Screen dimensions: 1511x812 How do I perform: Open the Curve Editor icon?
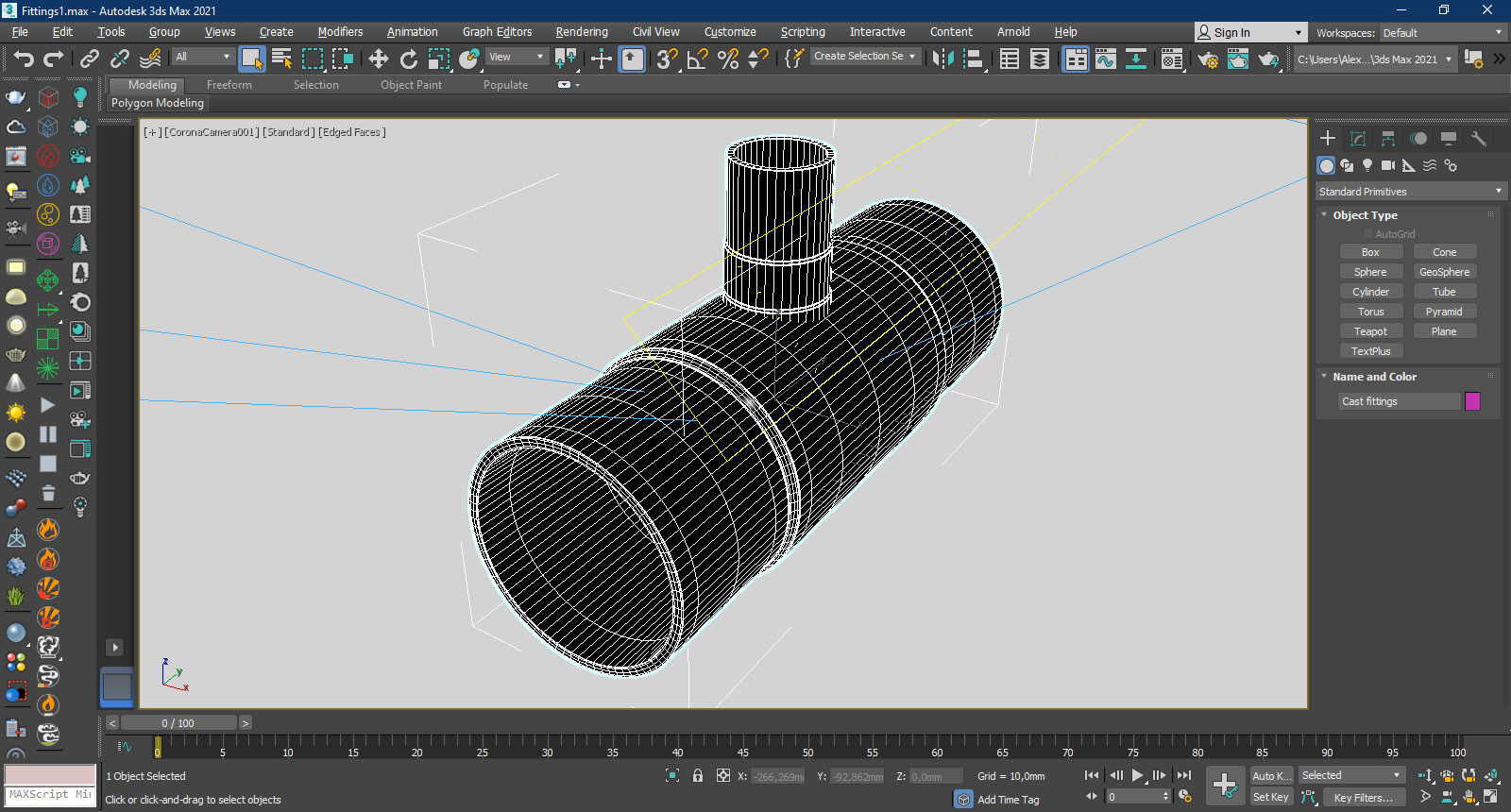(1106, 59)
